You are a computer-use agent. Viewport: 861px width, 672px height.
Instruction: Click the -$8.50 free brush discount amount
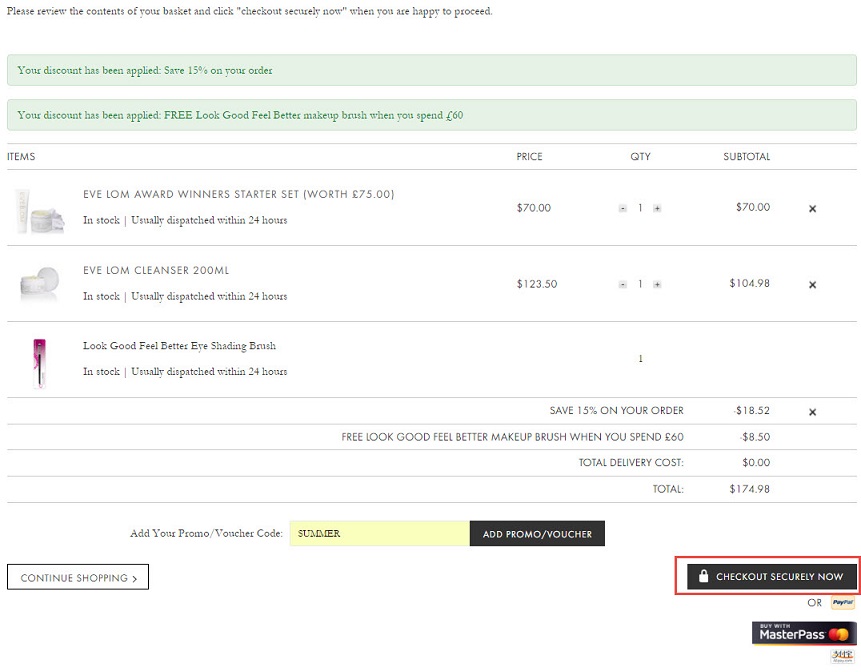pos(754,437)
